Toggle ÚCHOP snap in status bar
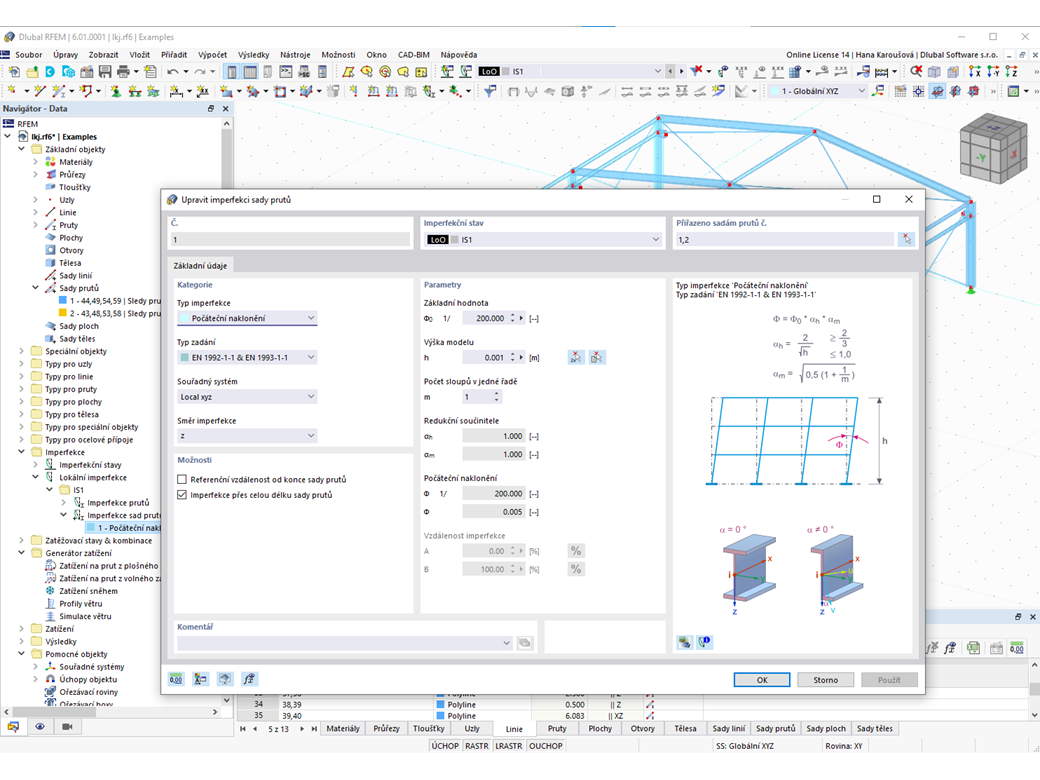This screenshot has width=1040, height=780. tap(445, 746)
